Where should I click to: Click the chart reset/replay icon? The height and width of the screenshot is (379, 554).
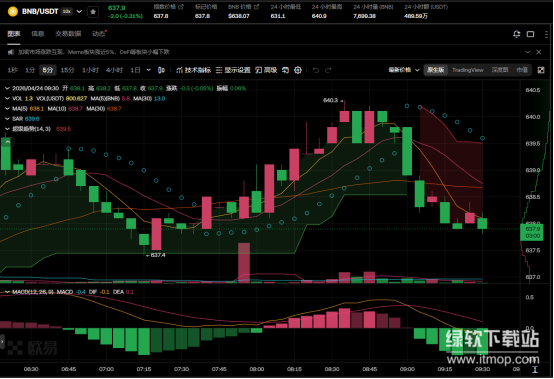[285, 70]
